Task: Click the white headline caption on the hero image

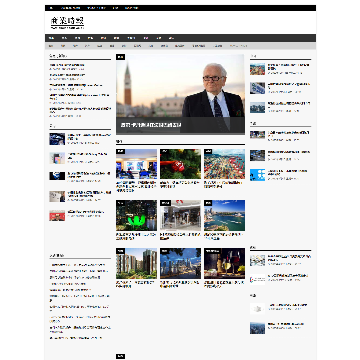Action: (x=151, y=125)
